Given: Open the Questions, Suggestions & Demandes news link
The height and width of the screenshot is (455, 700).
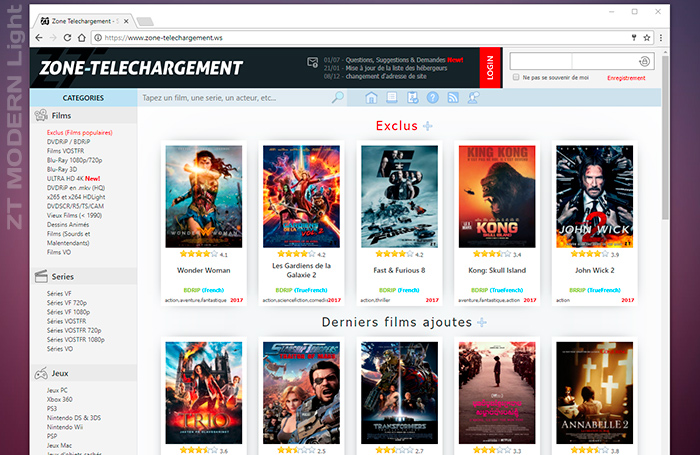Looking at the screenshot, I should [x=395, y=60].
